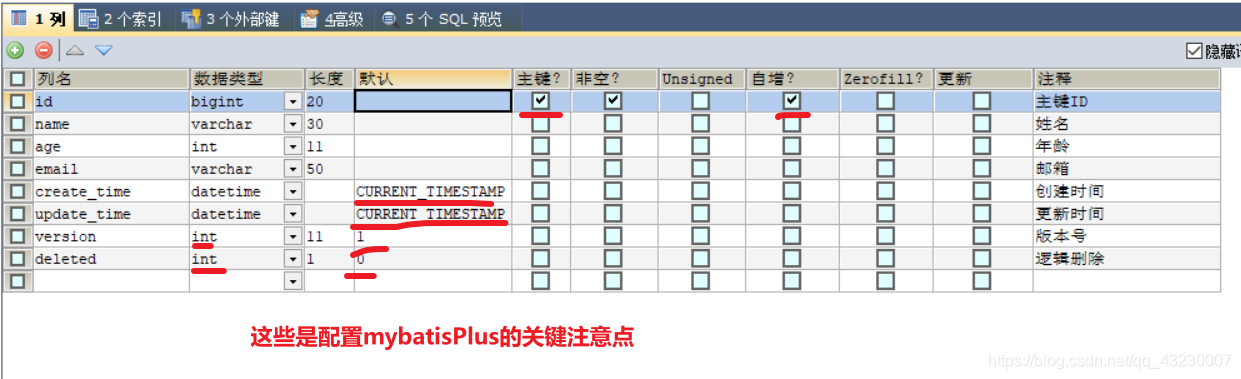The width and height of the screenshot is (1241, 379).
Task: Move column up with up arrow
Action: click(75, 50)
